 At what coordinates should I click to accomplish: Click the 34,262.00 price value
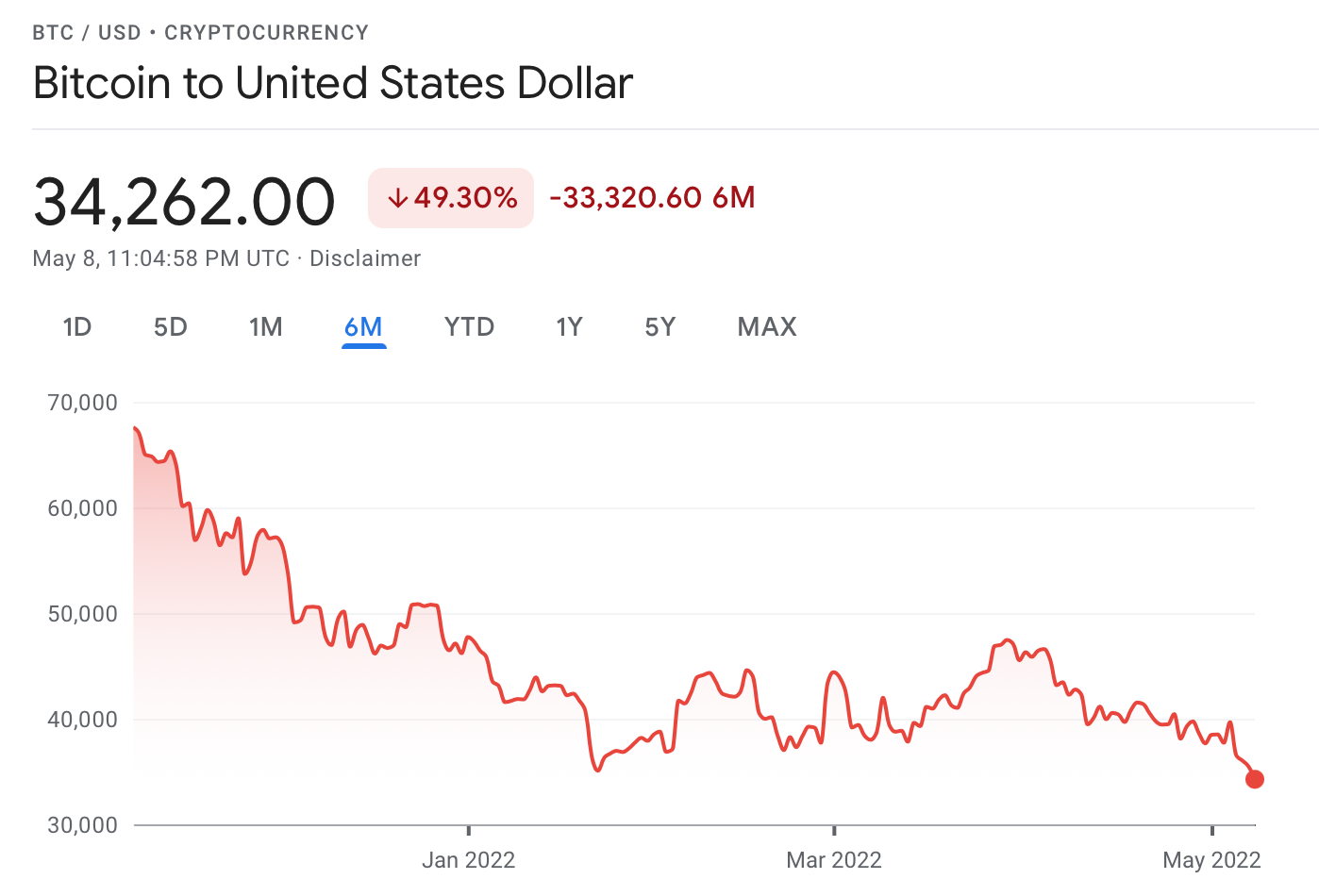pyautogui.click(x=185, y=201)
